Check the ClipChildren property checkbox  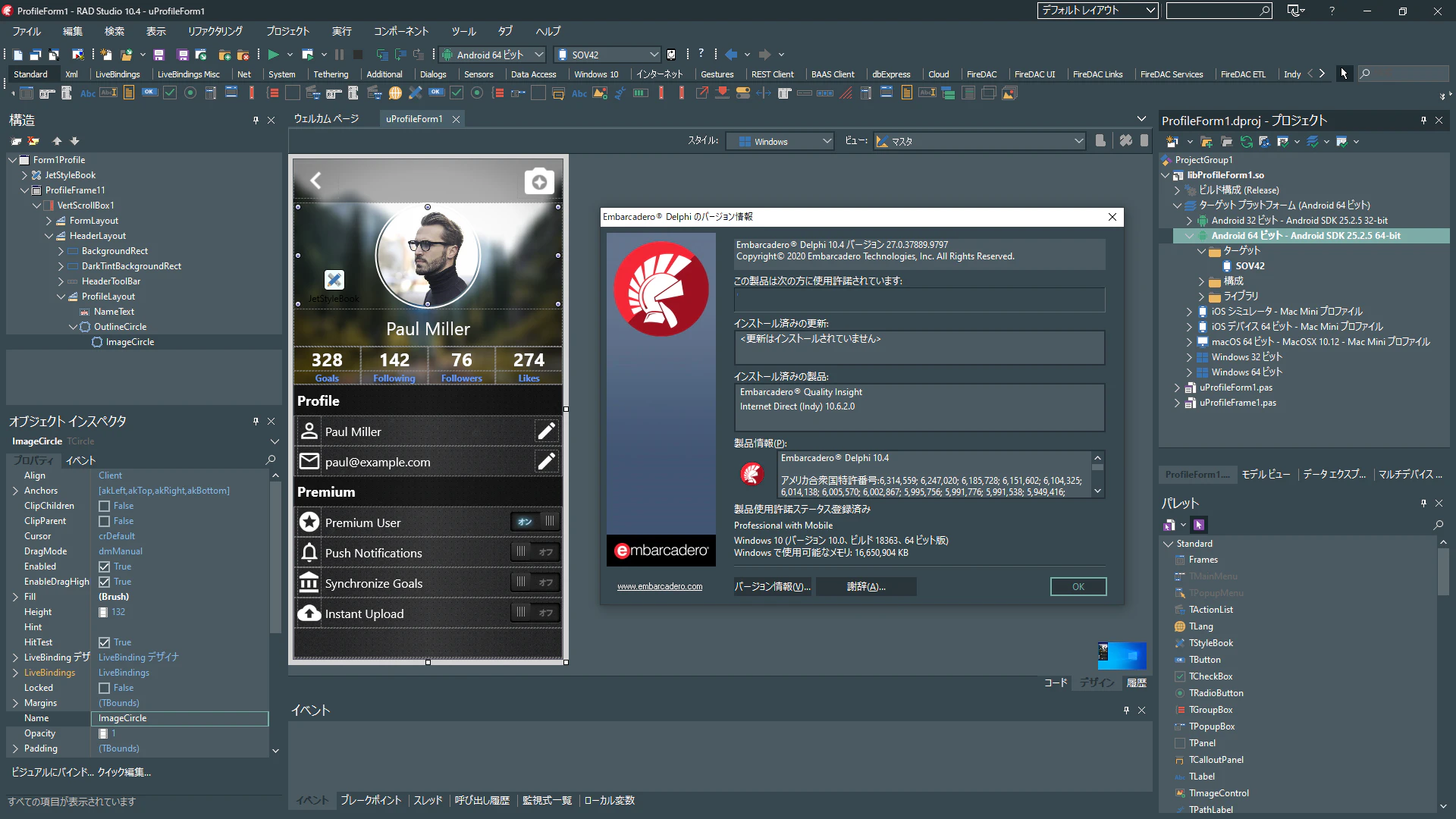(x=105, y=506)
